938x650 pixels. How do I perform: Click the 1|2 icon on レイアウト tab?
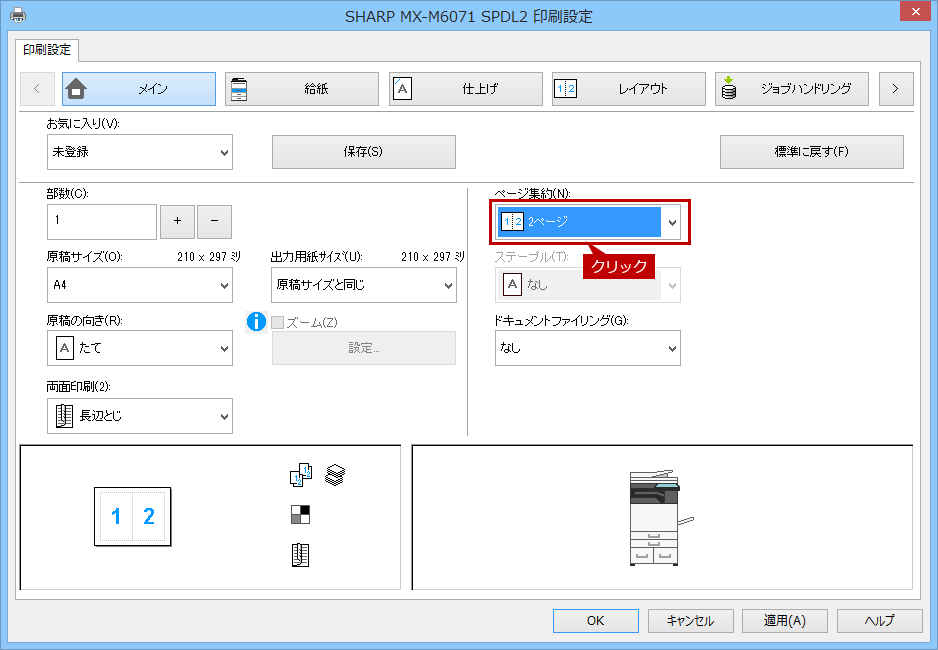point(565,89)
